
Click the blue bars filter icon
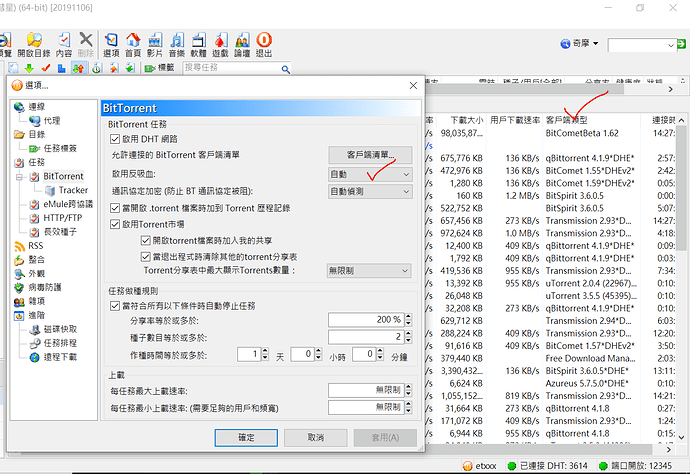tap(62, 68)
